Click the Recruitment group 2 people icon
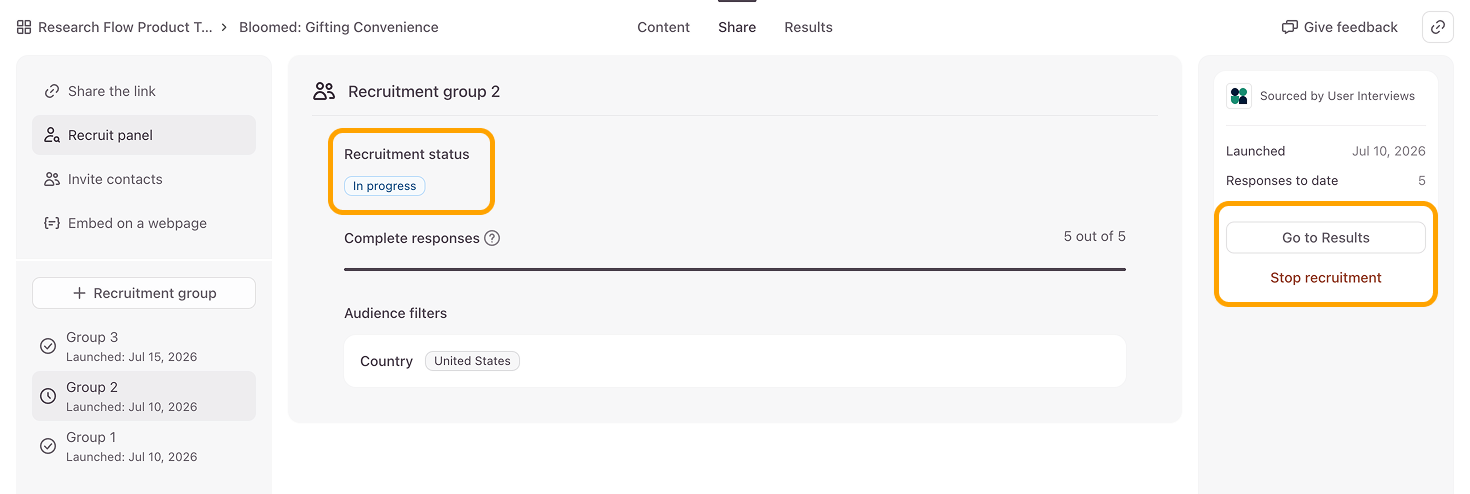The height and width of the screenshot is (494, 1470). click(324, 91)
